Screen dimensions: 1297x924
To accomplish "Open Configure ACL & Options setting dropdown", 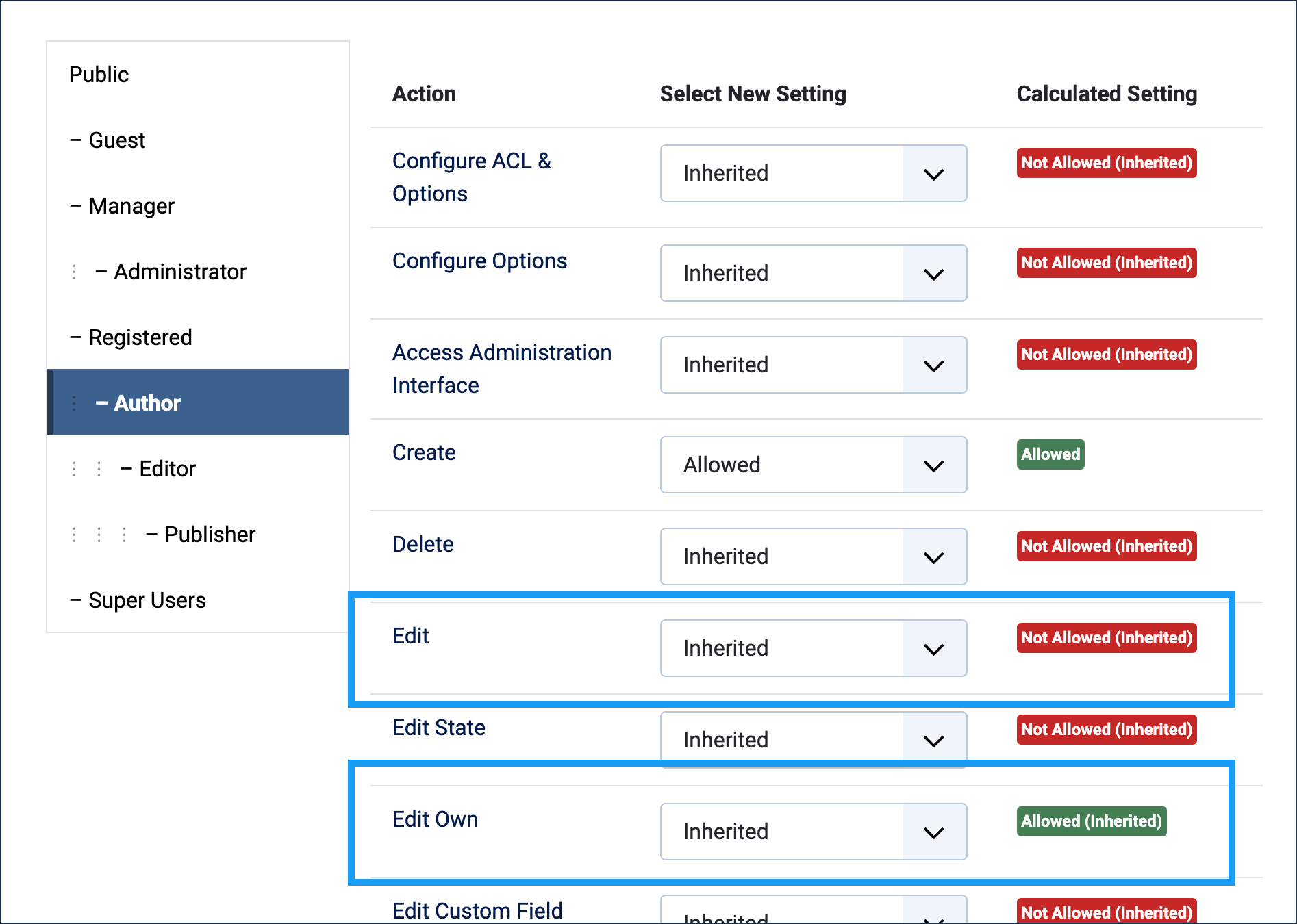I will pyautogui.click(x=814, y=173).
